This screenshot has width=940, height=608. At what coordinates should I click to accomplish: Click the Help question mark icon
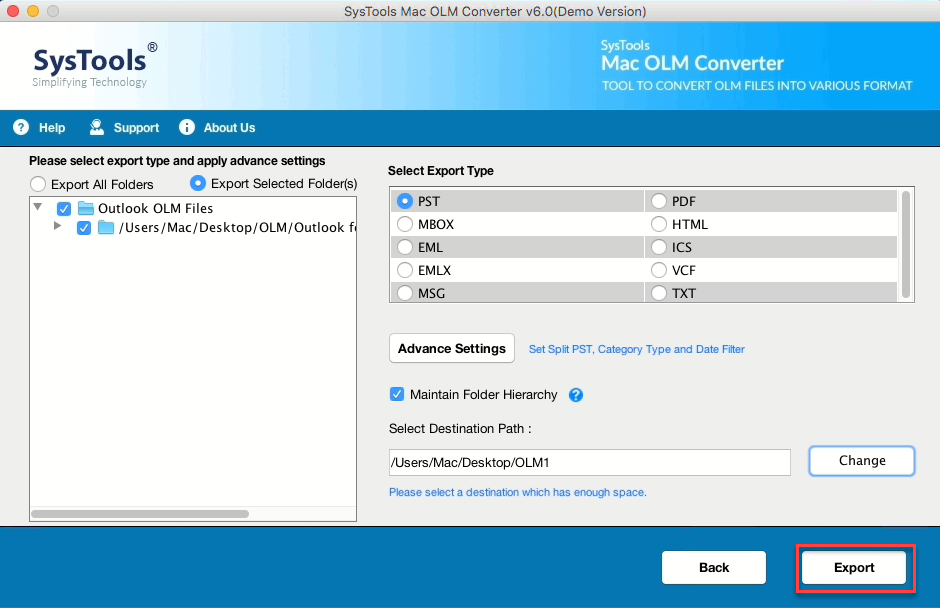coord(21,127)
